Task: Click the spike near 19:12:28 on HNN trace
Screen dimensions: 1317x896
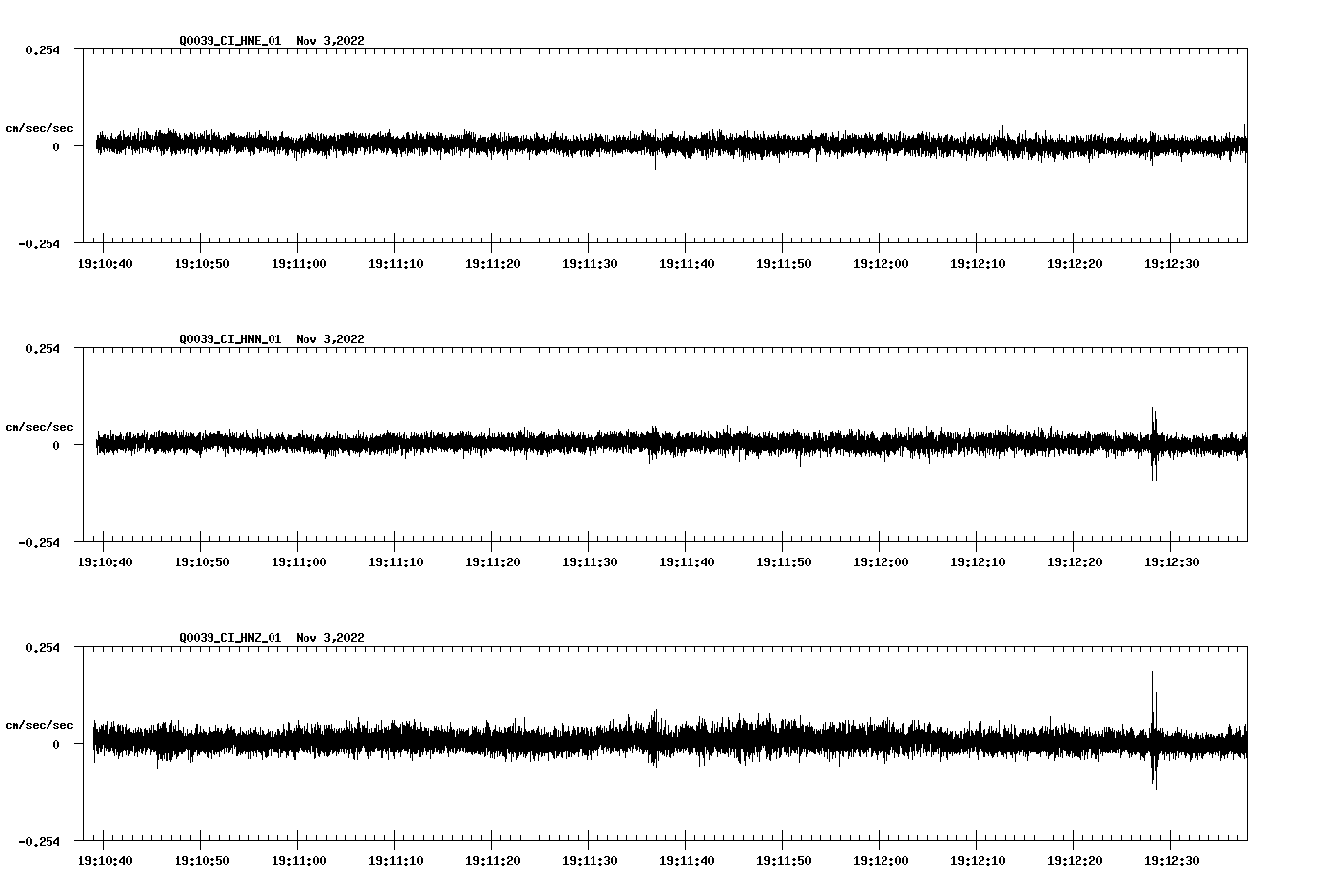Action: 1154,444
